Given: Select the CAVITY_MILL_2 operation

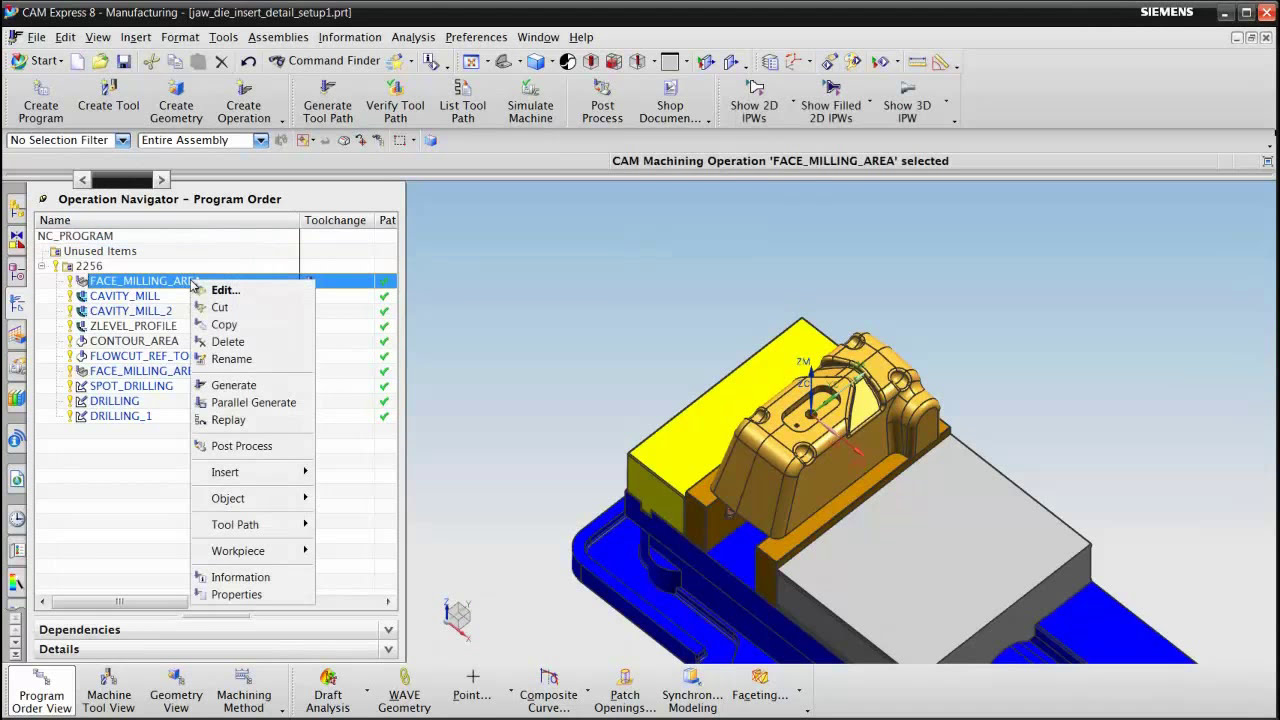Looking at the screenshot, I should click(131, 311).
